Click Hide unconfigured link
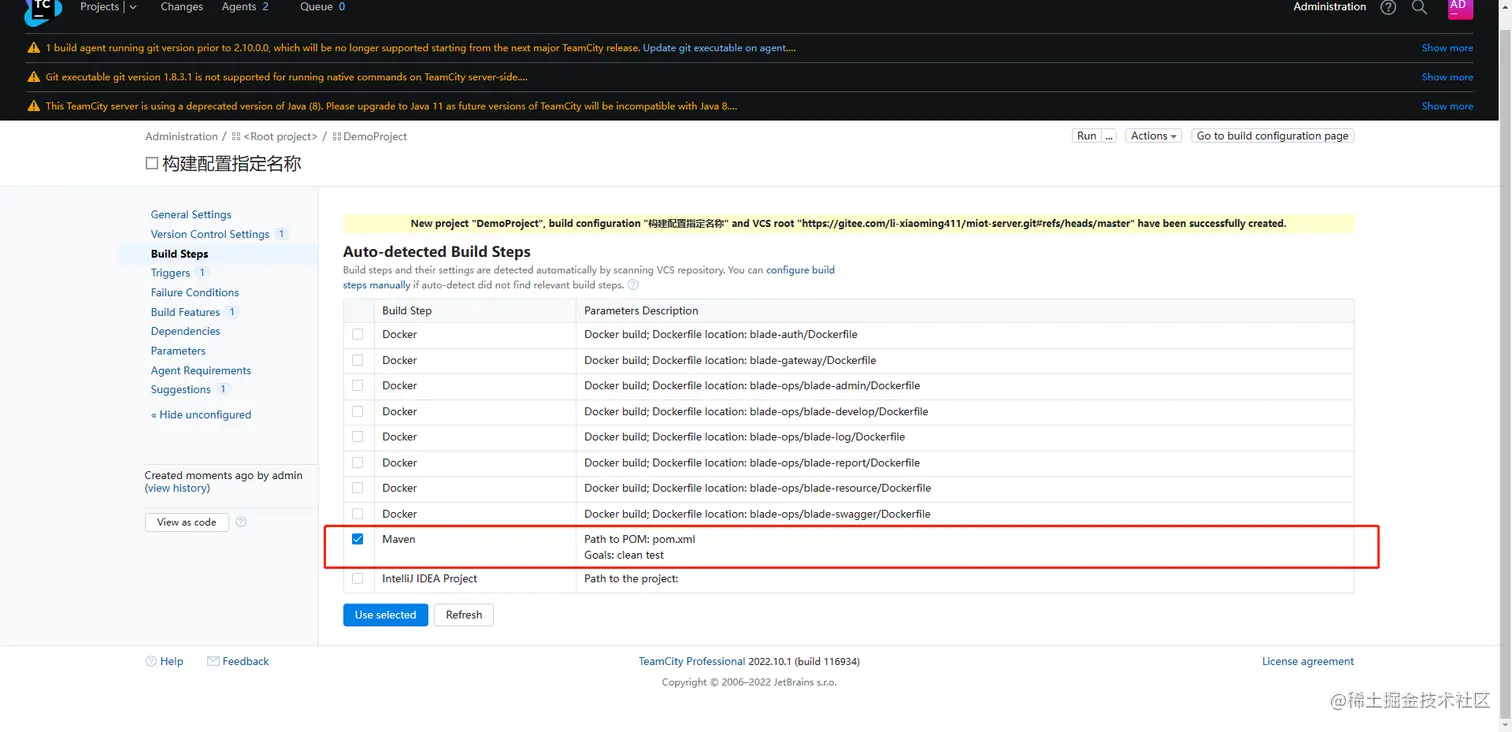This screenshot has width=1512, height=732. (201, 415)
